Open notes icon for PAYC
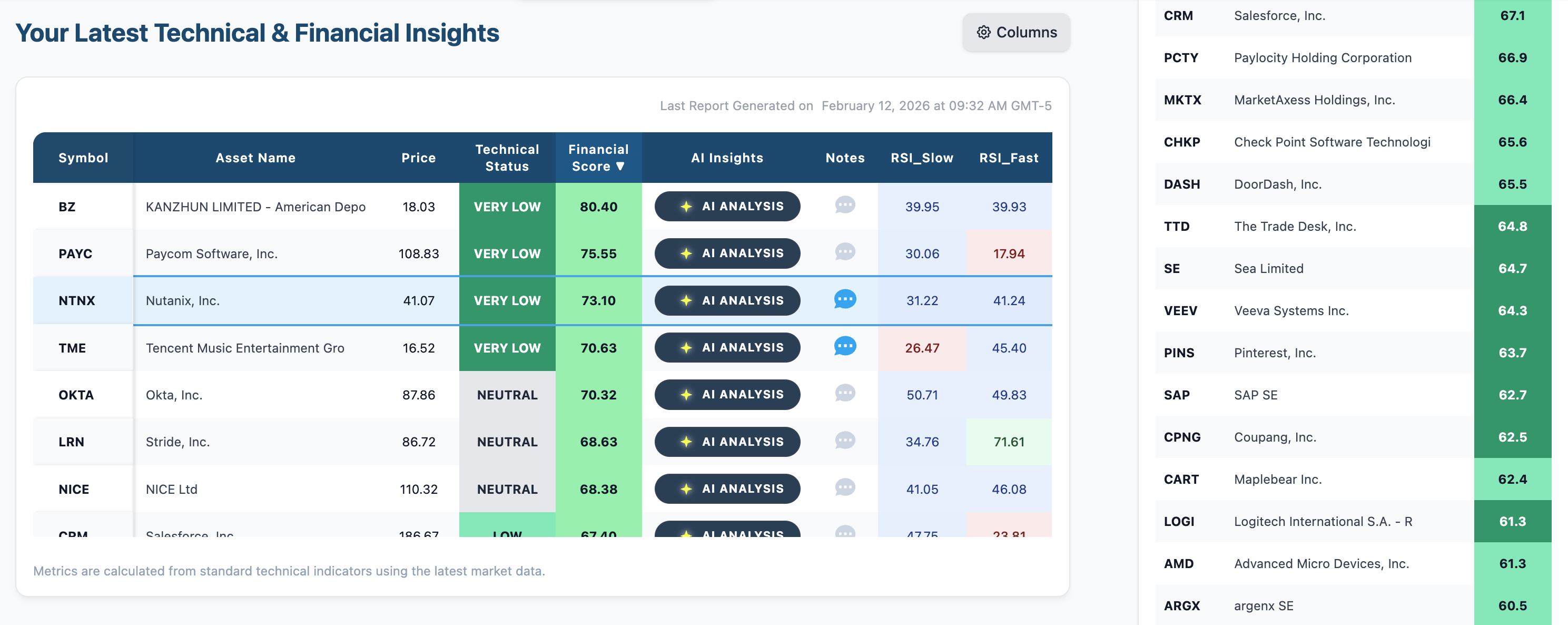Viewport: 1568px width, 625px height. [844, 252]
